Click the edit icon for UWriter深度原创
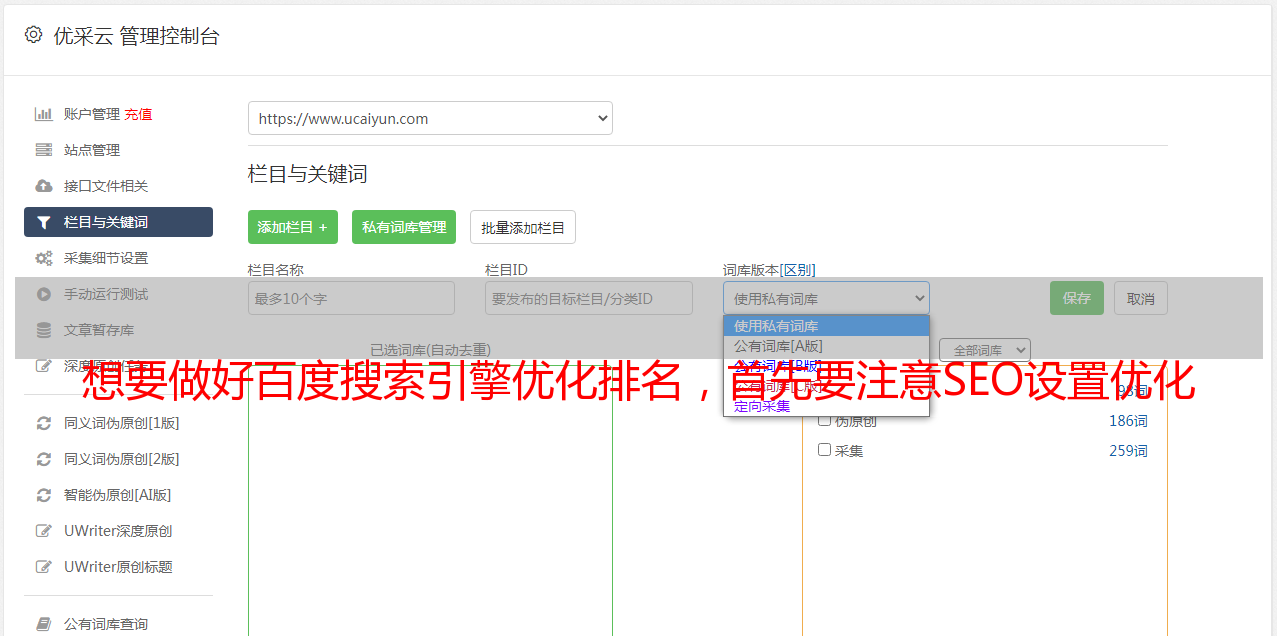The width and height of the screenshot is (1277, 636). 43,531
